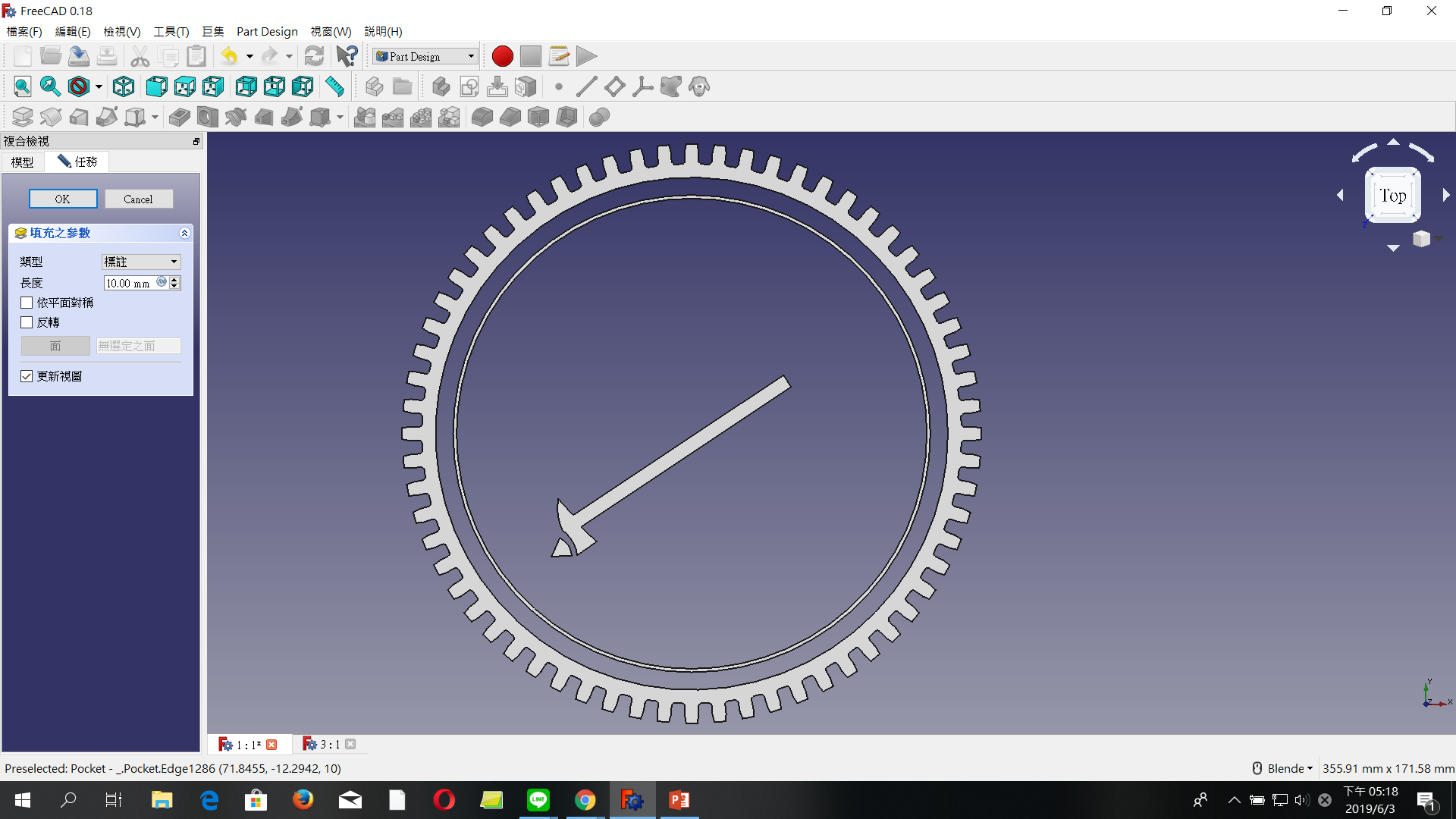Open the 視窗(W) menu
The image size is (1456, 819).
tap(331, 31)
